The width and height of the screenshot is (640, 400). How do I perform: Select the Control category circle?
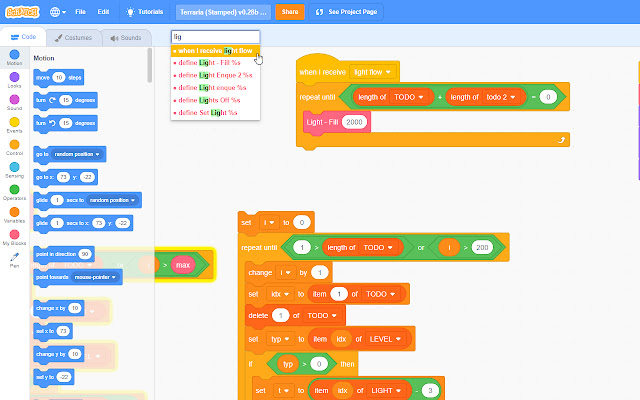(14, 144)
